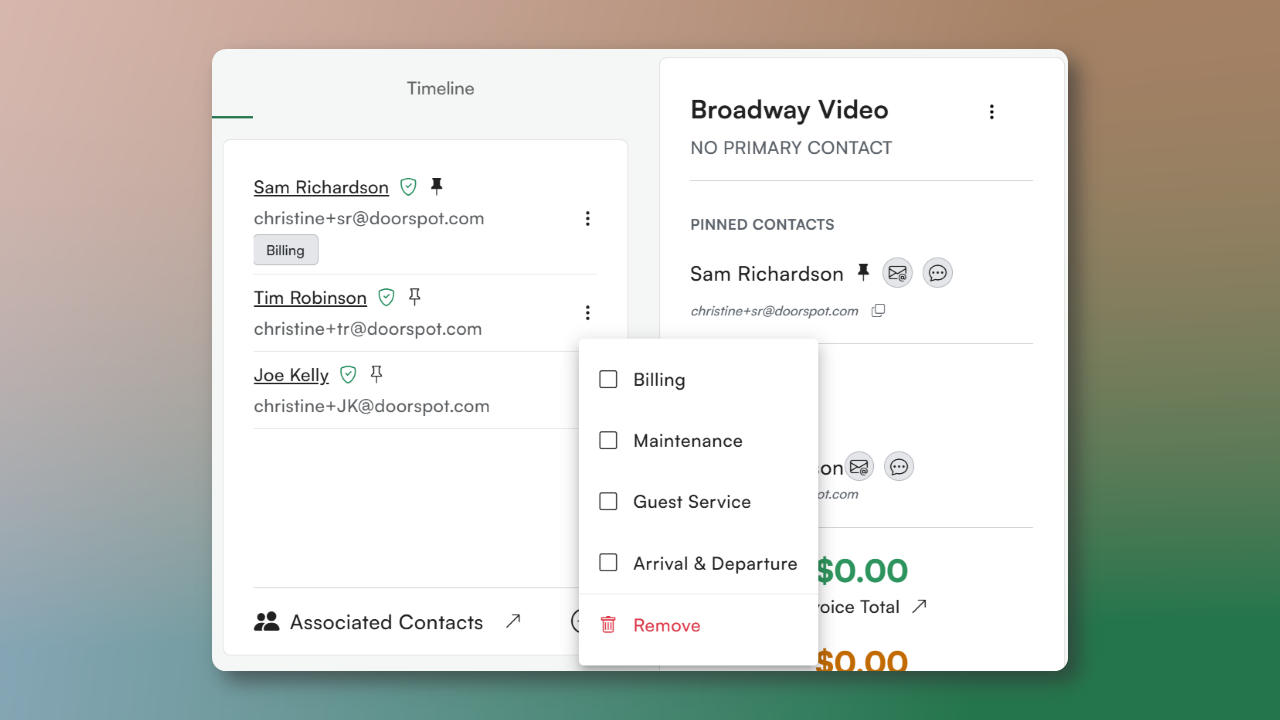Check the Billing checkbox
This screenshot has height=720, width=1280.
click(608, 380)
